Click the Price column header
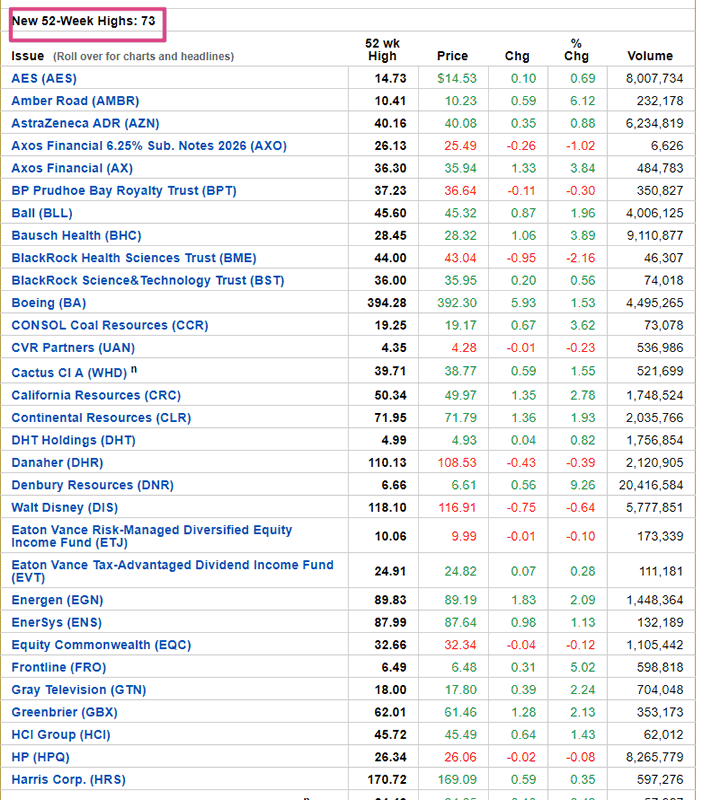The width and height of the screenshot is (711, 800). (x=452, y=56)
